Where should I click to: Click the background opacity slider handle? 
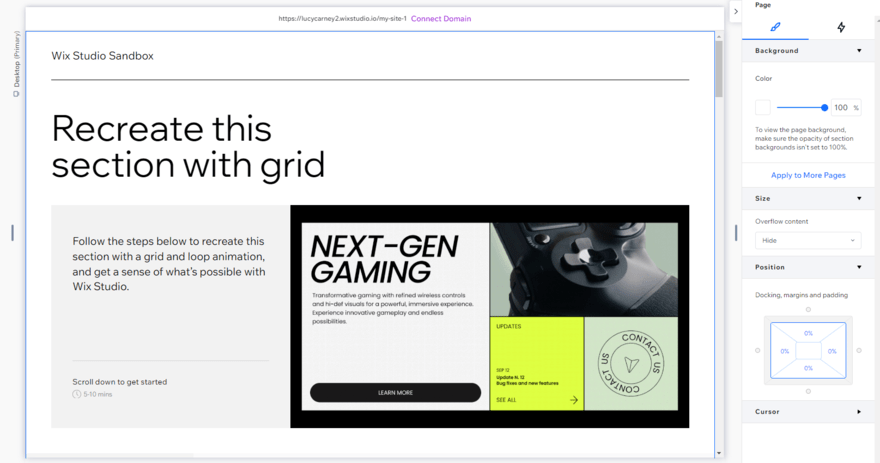(824, 107)
